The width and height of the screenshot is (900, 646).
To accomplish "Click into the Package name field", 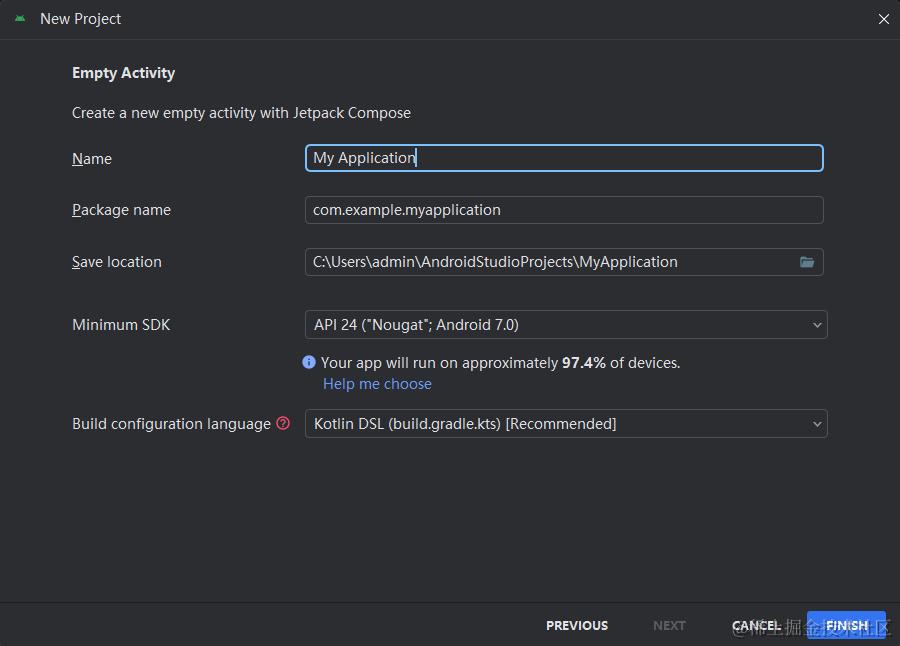I will click(x=564, y=210).
